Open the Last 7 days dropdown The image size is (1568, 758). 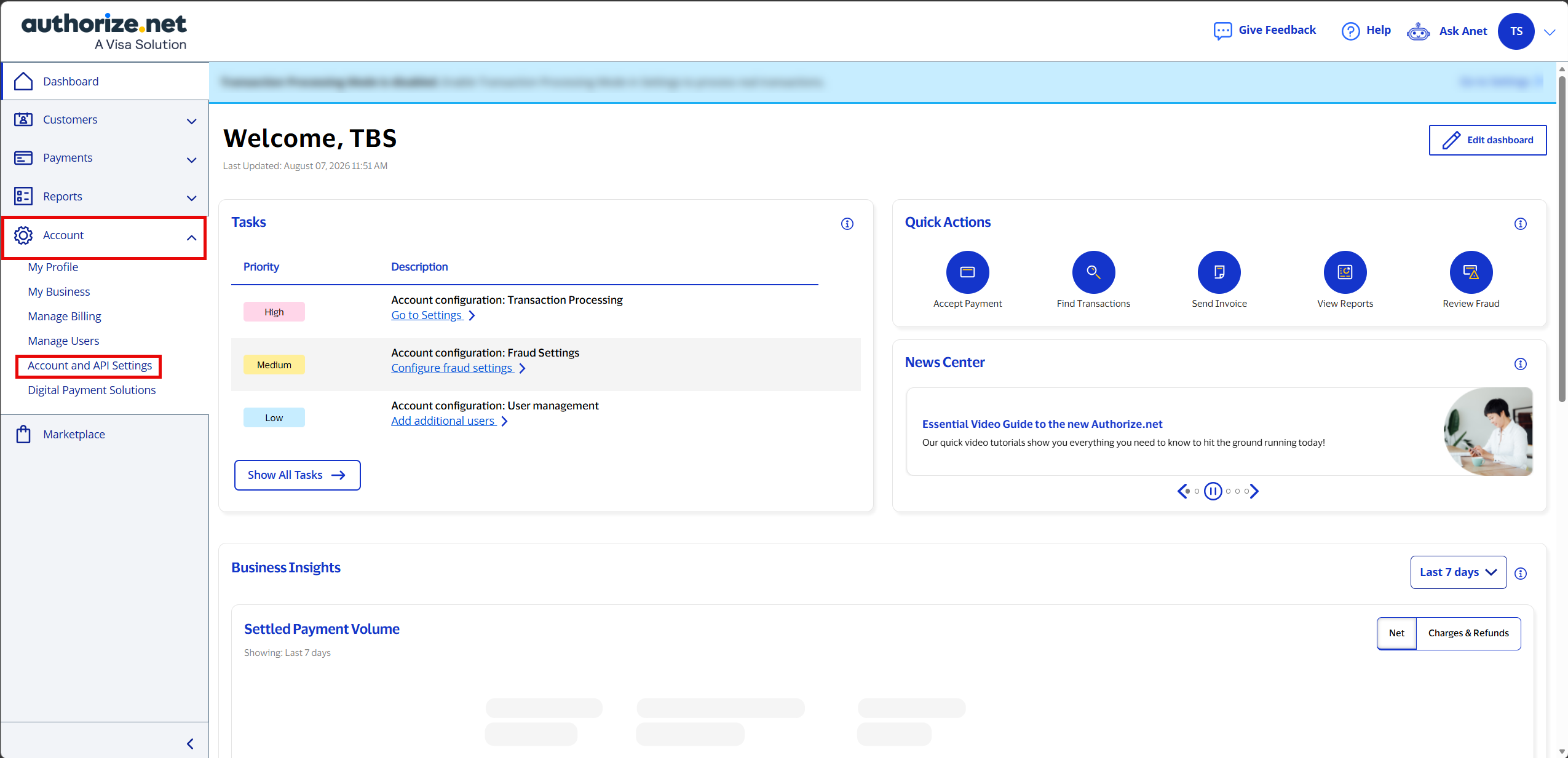tap(1459, 572)
